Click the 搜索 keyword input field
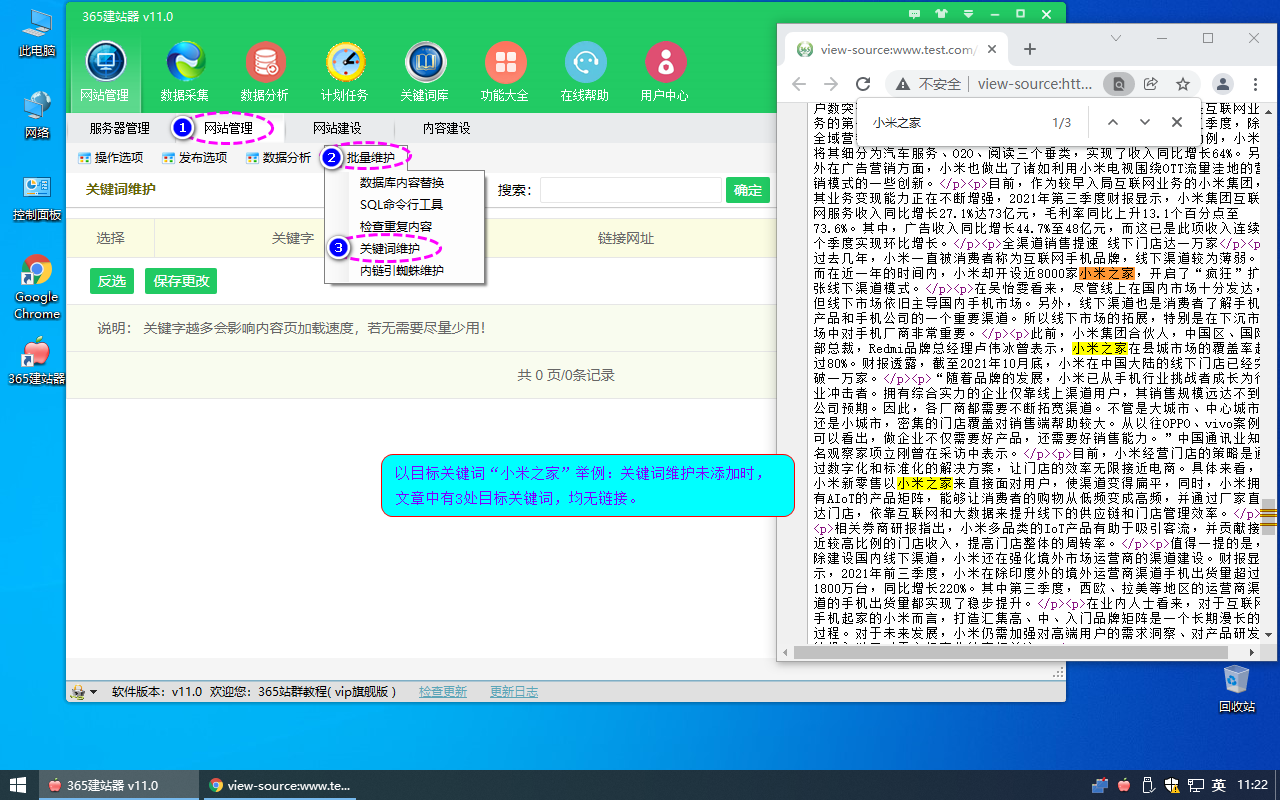The image size is (1280, 800). (x=631, y=190)
